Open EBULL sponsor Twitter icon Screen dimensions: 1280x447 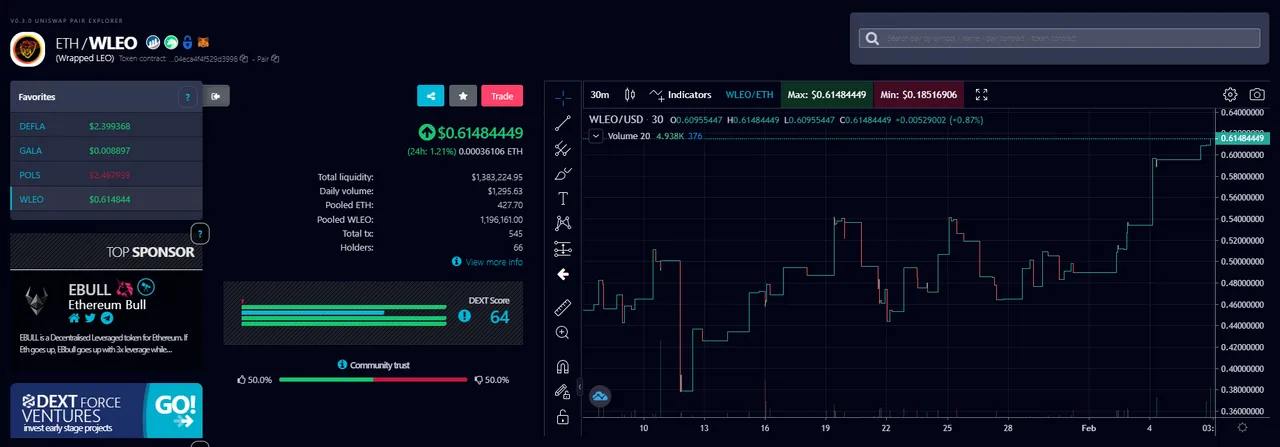pos(90,318)
